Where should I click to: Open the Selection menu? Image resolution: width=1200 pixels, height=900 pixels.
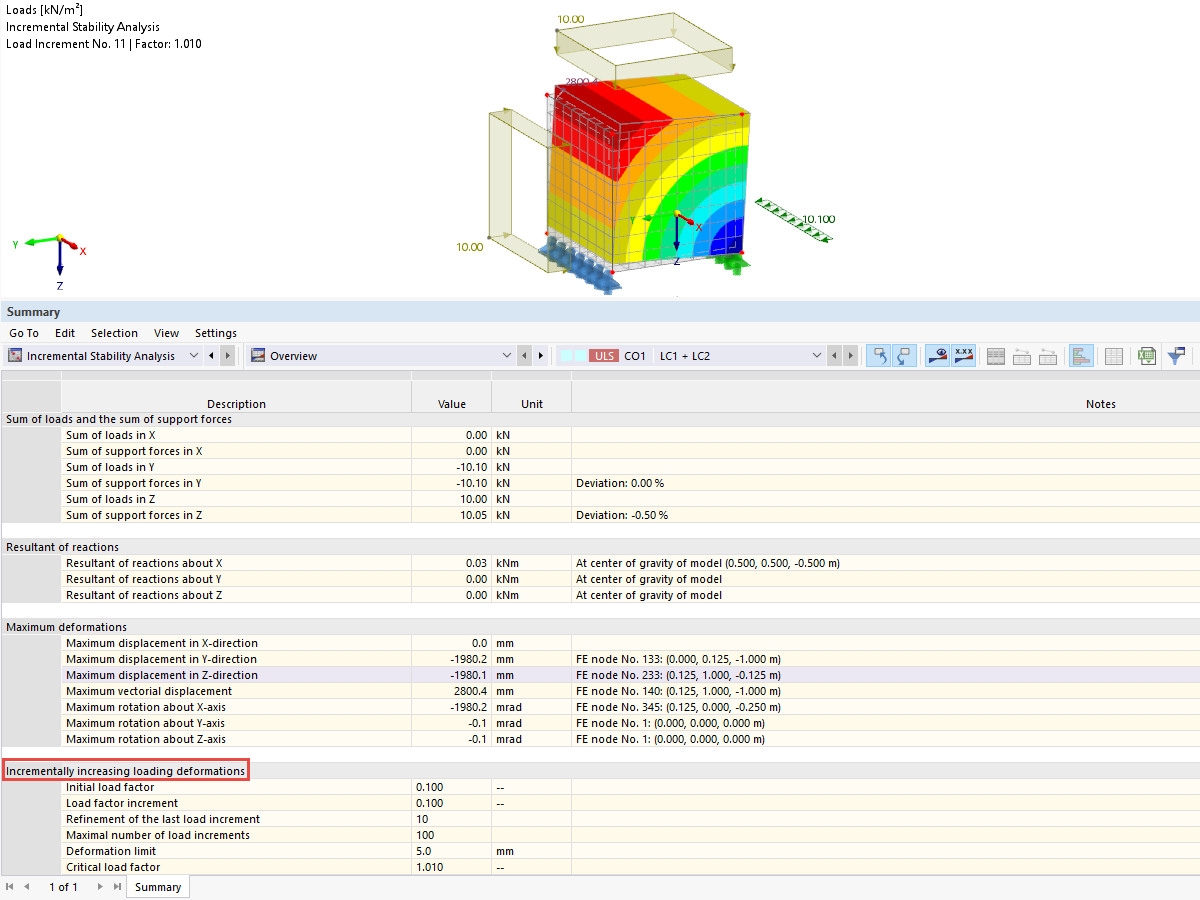(x=114, y=333)
